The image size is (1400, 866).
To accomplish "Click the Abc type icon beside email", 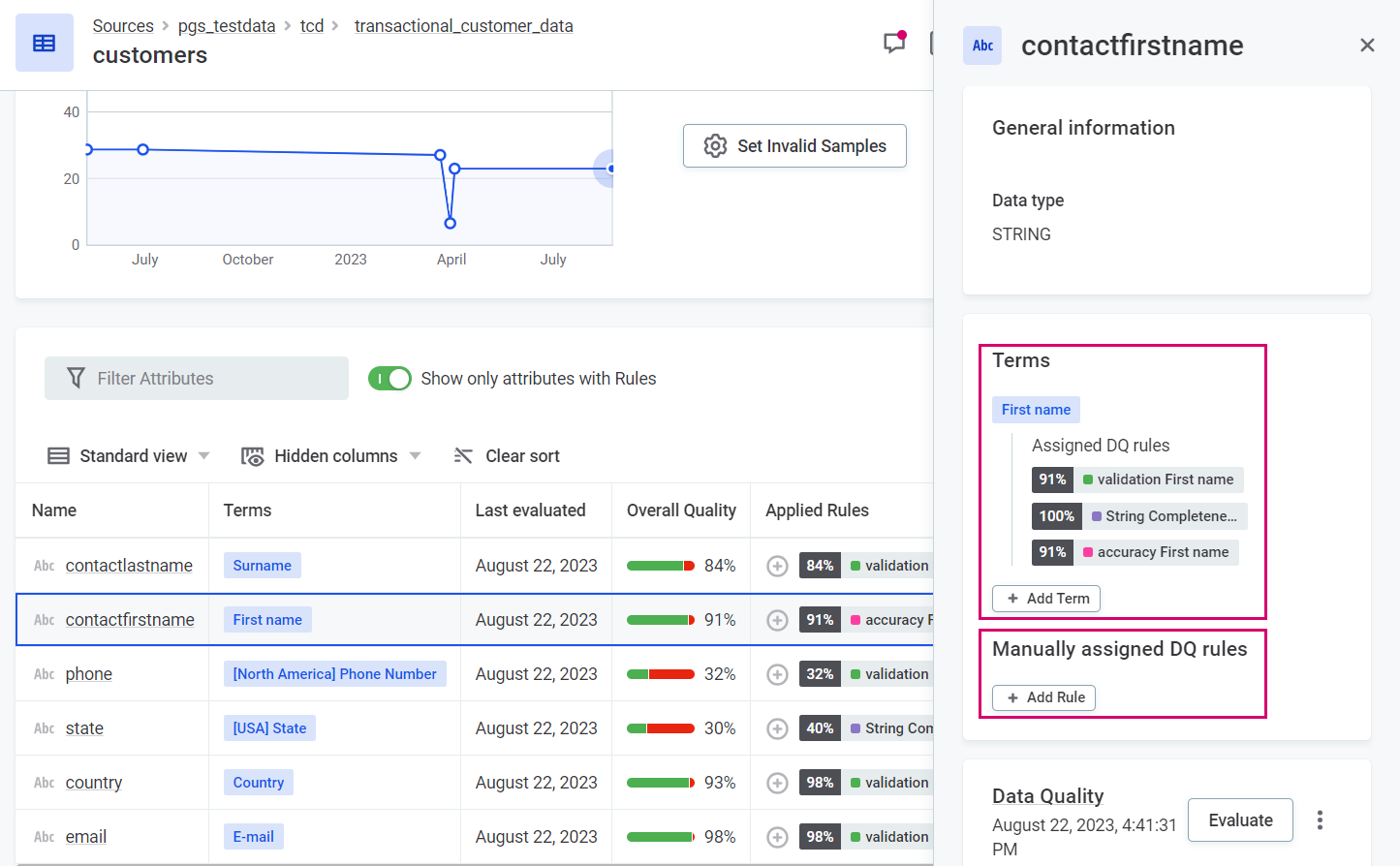I will click(x=45, y=837).
